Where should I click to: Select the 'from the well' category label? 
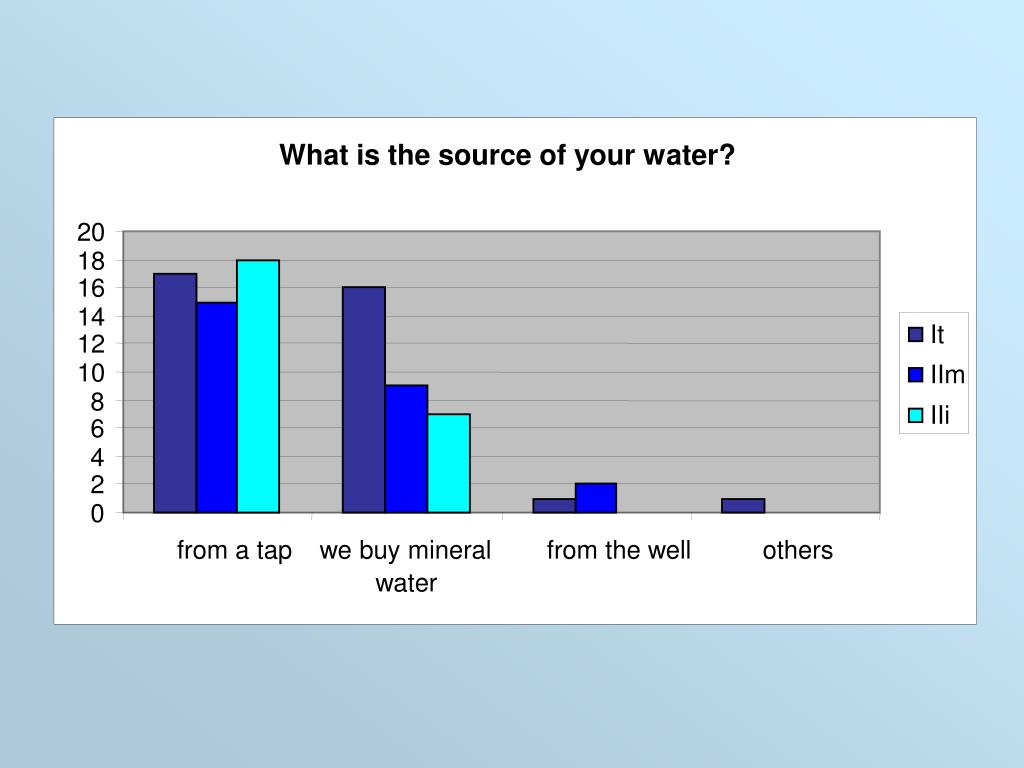[x=618, y=551]
